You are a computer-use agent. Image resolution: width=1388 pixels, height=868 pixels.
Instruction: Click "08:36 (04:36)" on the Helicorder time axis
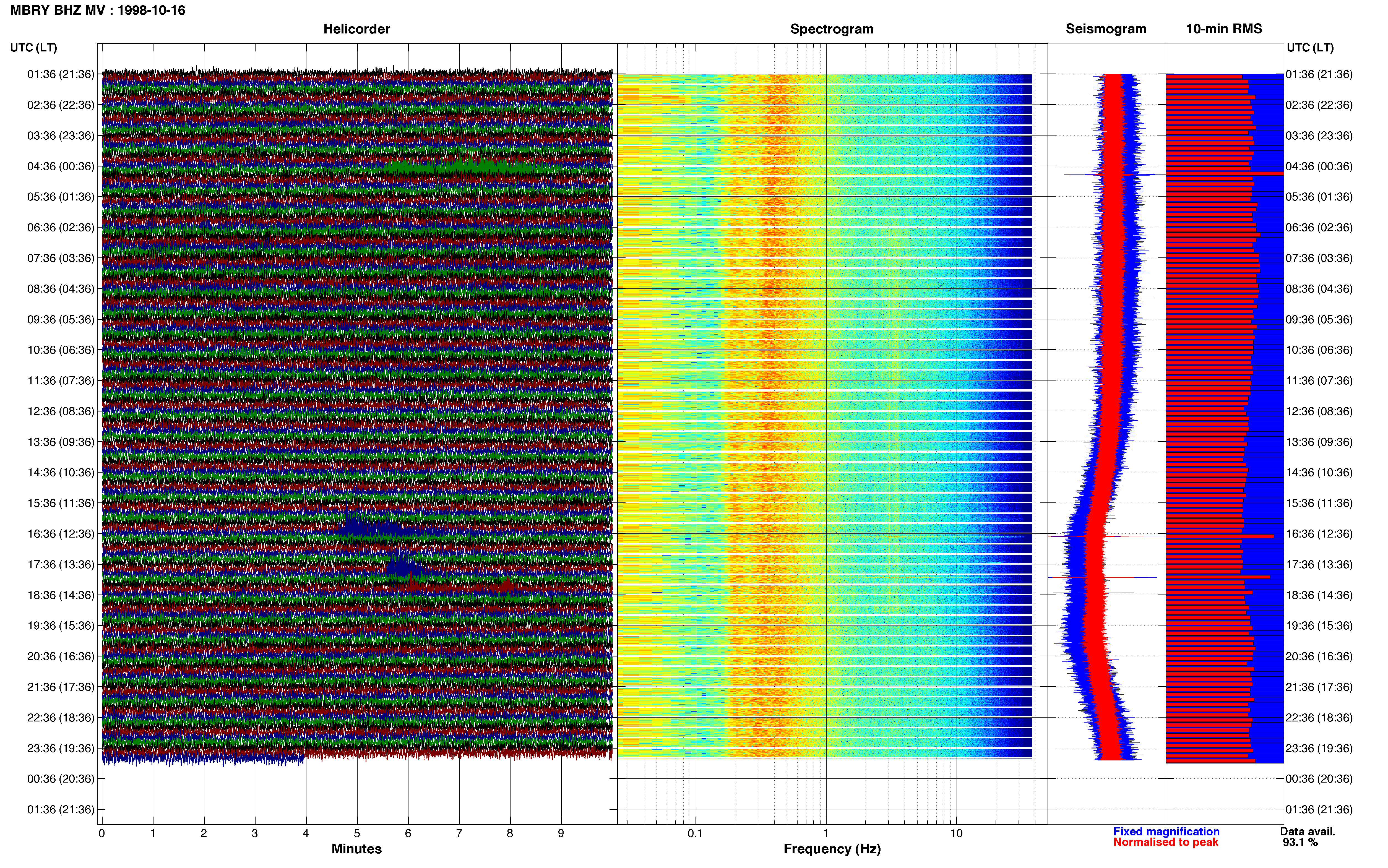point(60,289)
